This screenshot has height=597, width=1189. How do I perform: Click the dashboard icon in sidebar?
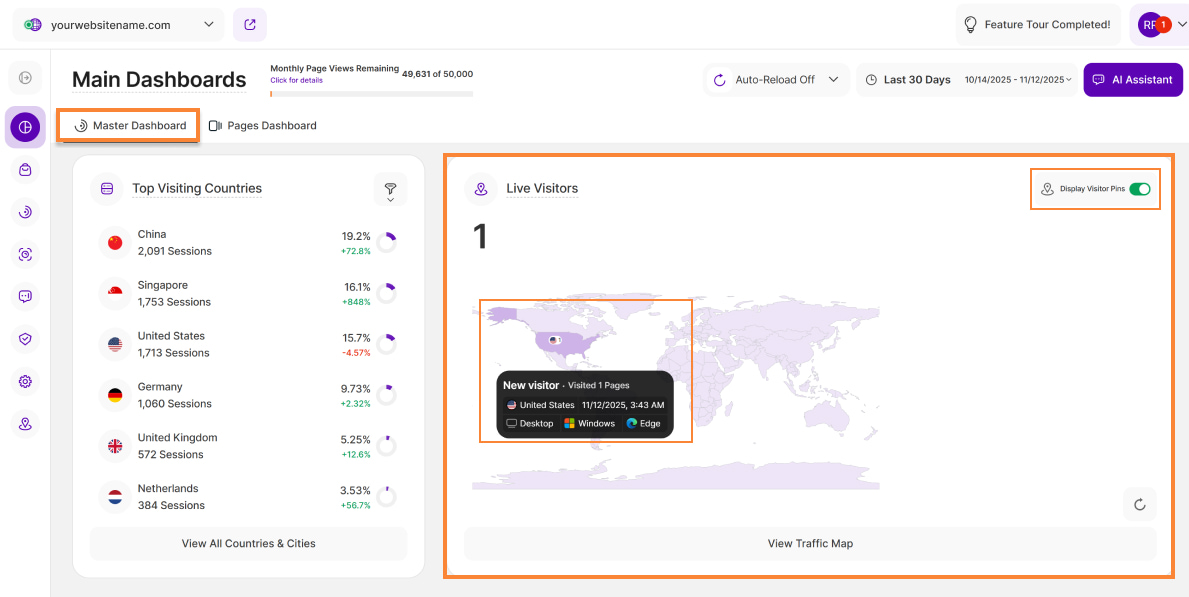[25, 127]
